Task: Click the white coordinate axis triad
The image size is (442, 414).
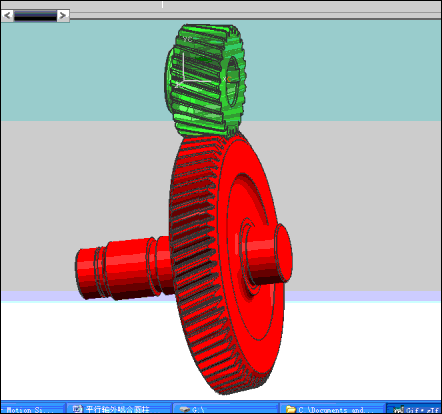Action: pyautogui.click(x=192, y=72)
